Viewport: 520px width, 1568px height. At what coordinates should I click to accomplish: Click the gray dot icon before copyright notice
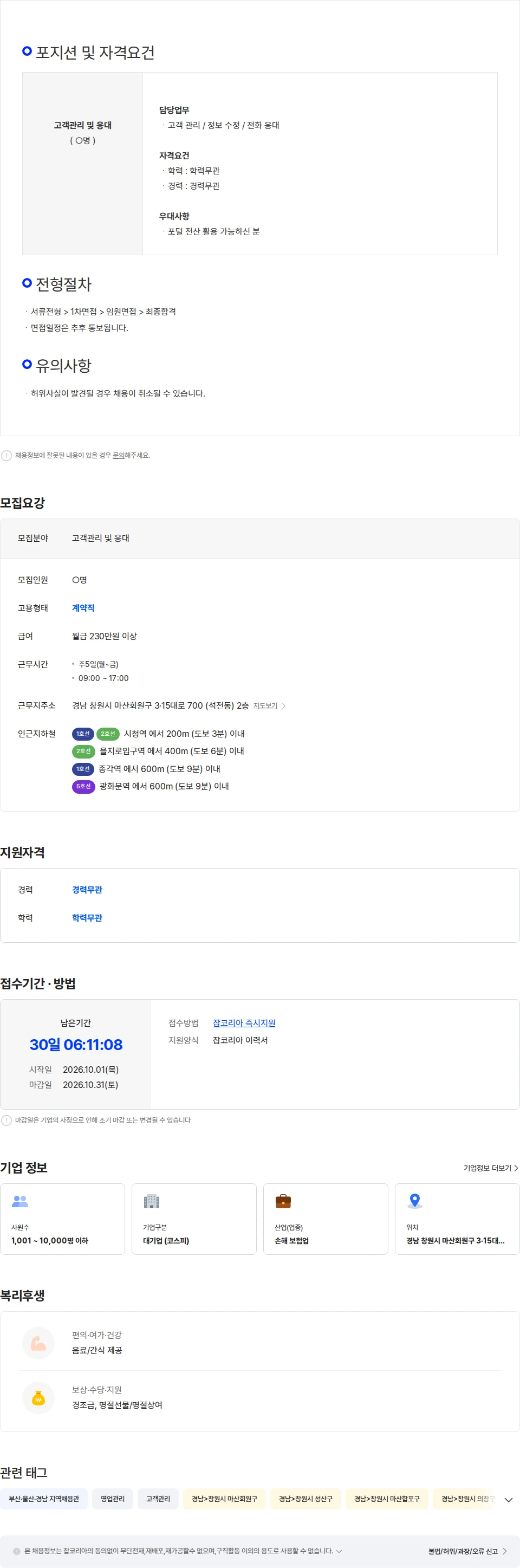[16, 1551]
